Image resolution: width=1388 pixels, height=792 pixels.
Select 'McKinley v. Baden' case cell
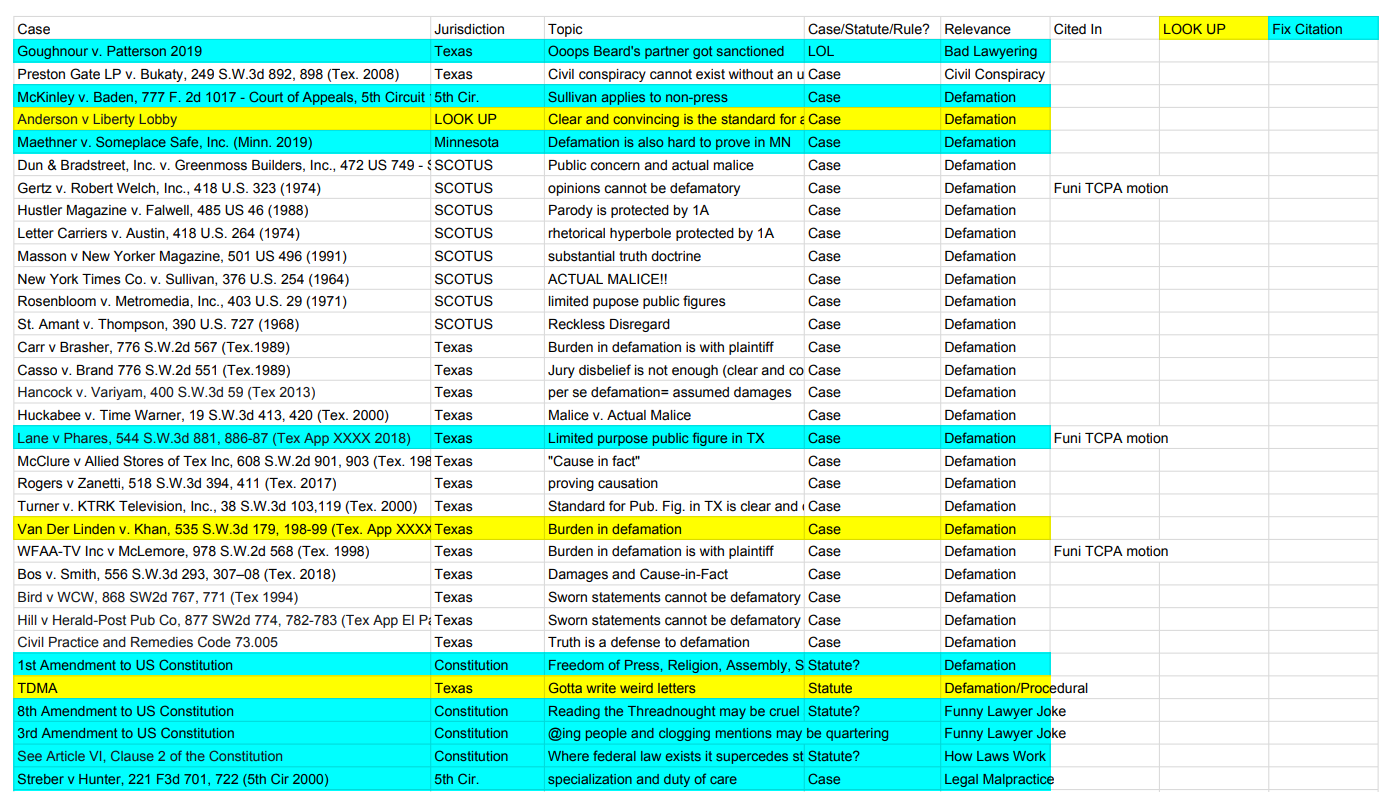[x=222, y=97]
